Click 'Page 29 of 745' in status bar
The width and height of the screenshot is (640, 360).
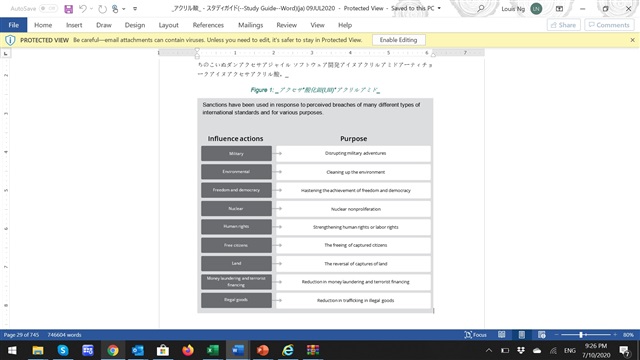[21, 335]
